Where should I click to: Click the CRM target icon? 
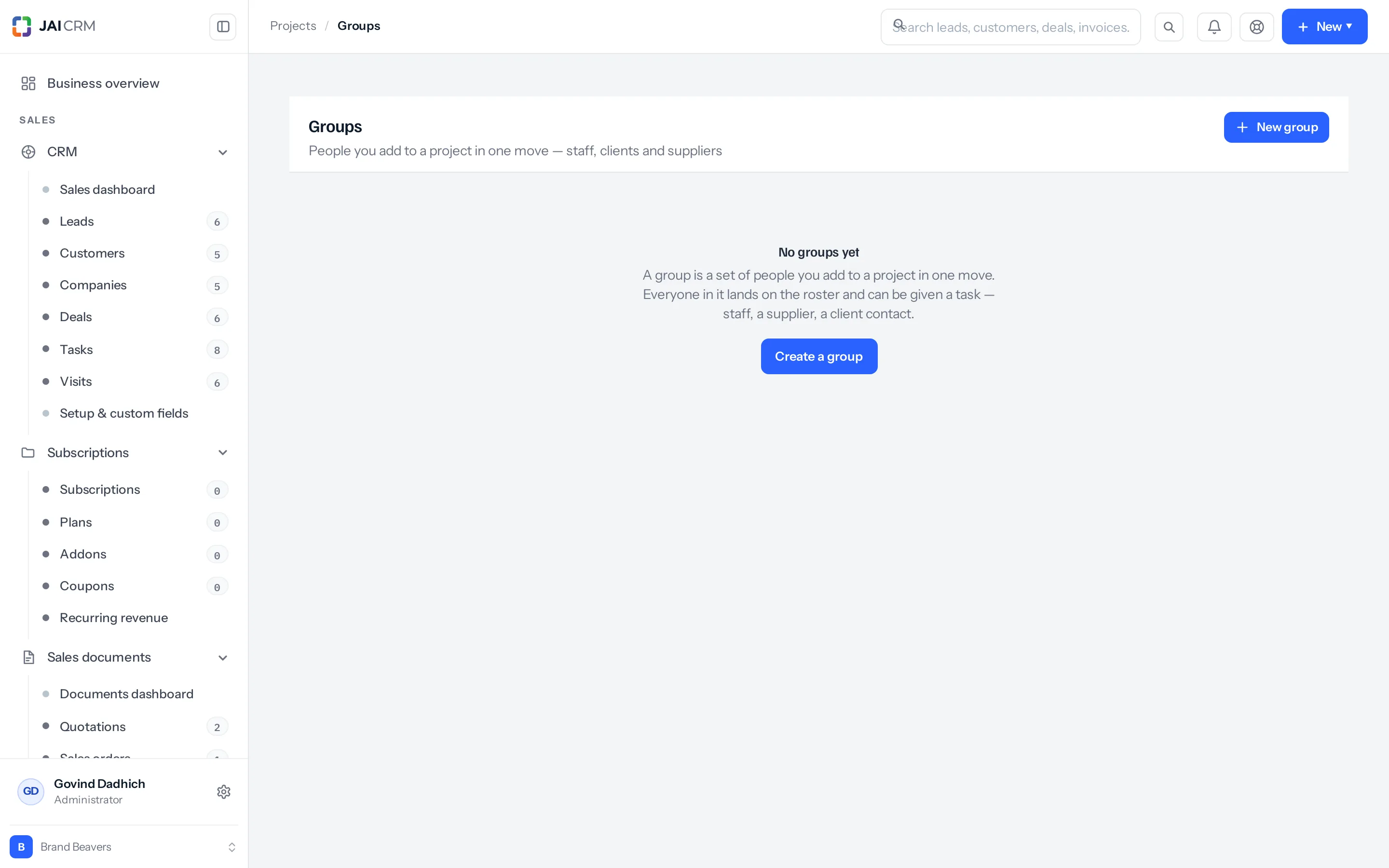[28, 152]
